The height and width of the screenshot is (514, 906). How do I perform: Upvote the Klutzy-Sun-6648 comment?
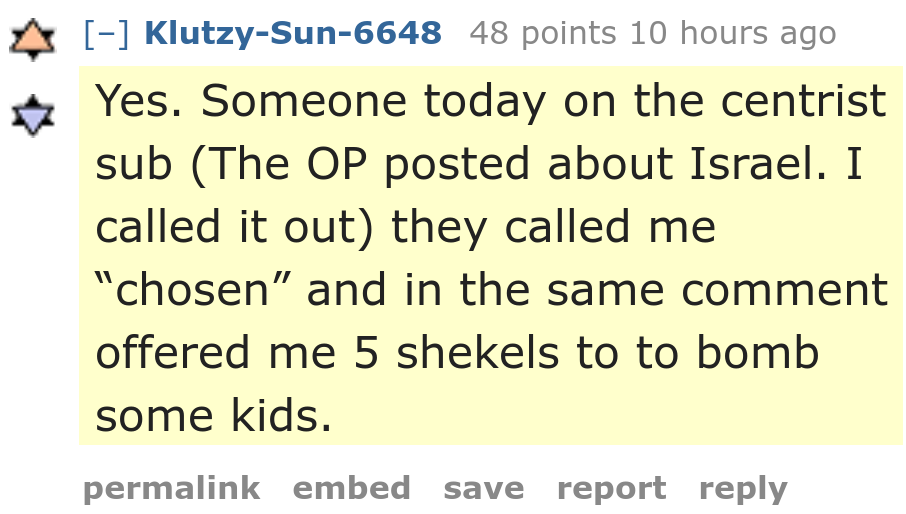[x=32, y=39]
